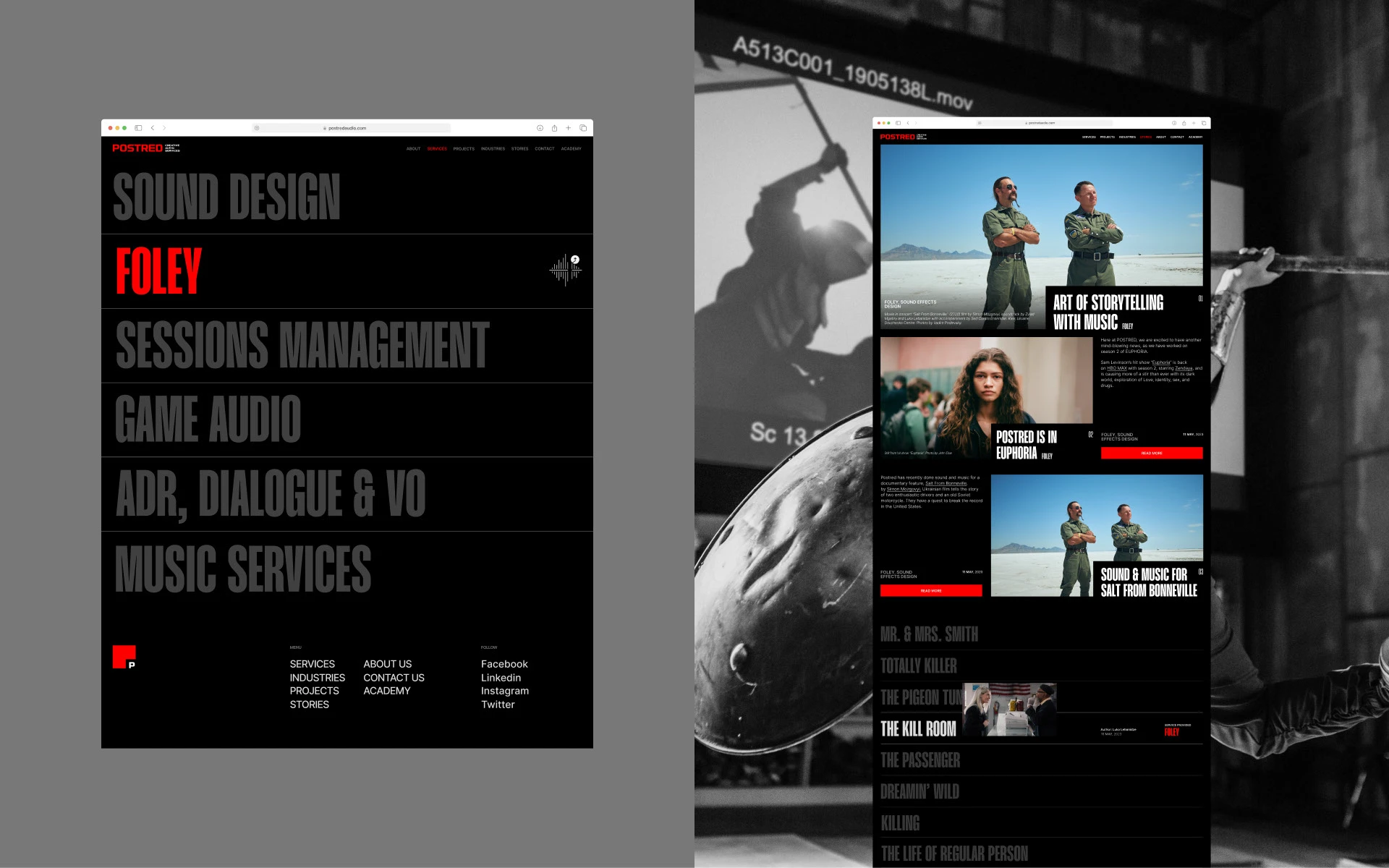Open STORIES in left window's top navigation
The width and height of the screenshot is (1389, 868).
pyautogui.click(x=519, y=149)
